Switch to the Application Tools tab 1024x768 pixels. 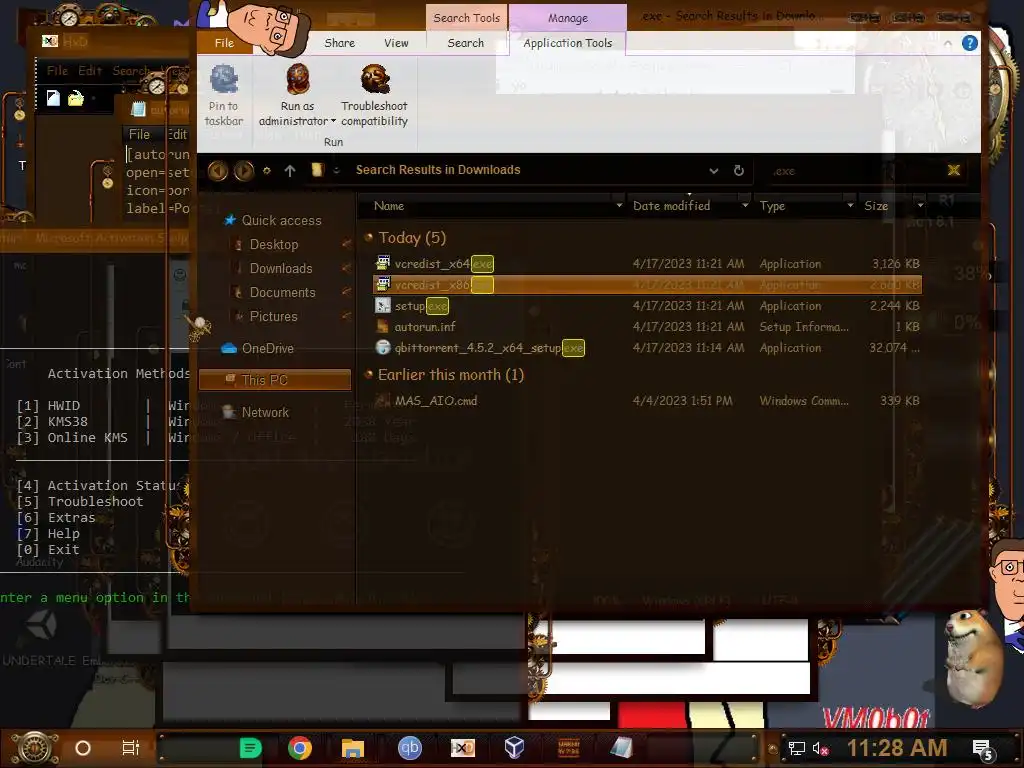pos(568,42)
